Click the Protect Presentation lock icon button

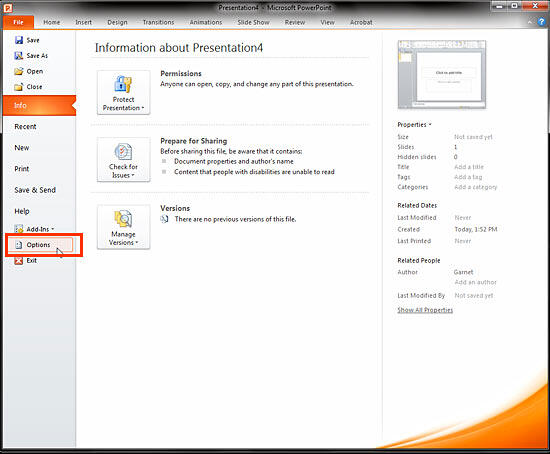point(123,92)
